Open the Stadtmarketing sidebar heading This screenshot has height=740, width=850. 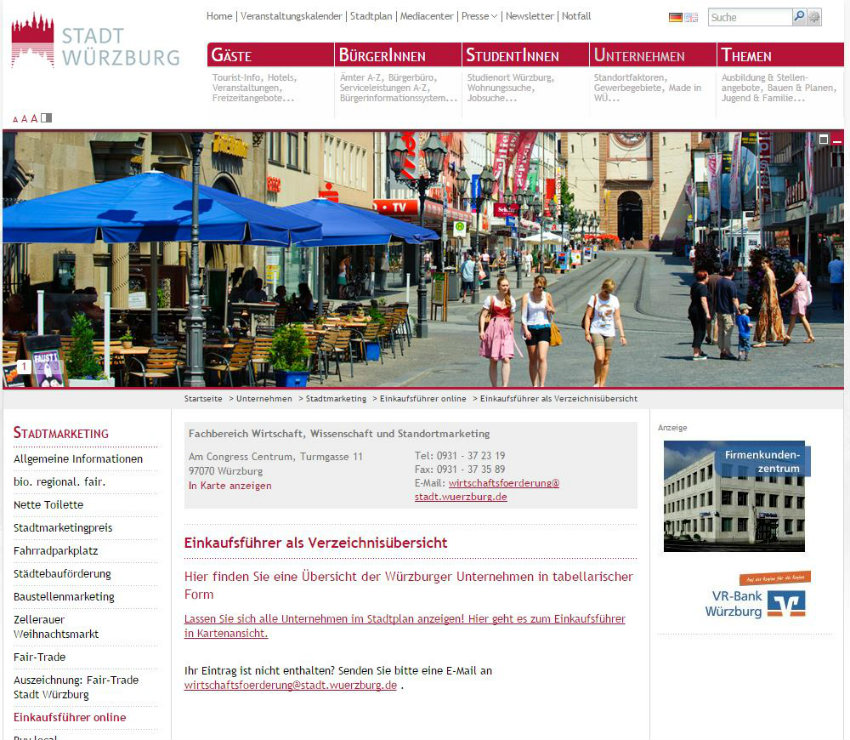(x=61, y=433)
